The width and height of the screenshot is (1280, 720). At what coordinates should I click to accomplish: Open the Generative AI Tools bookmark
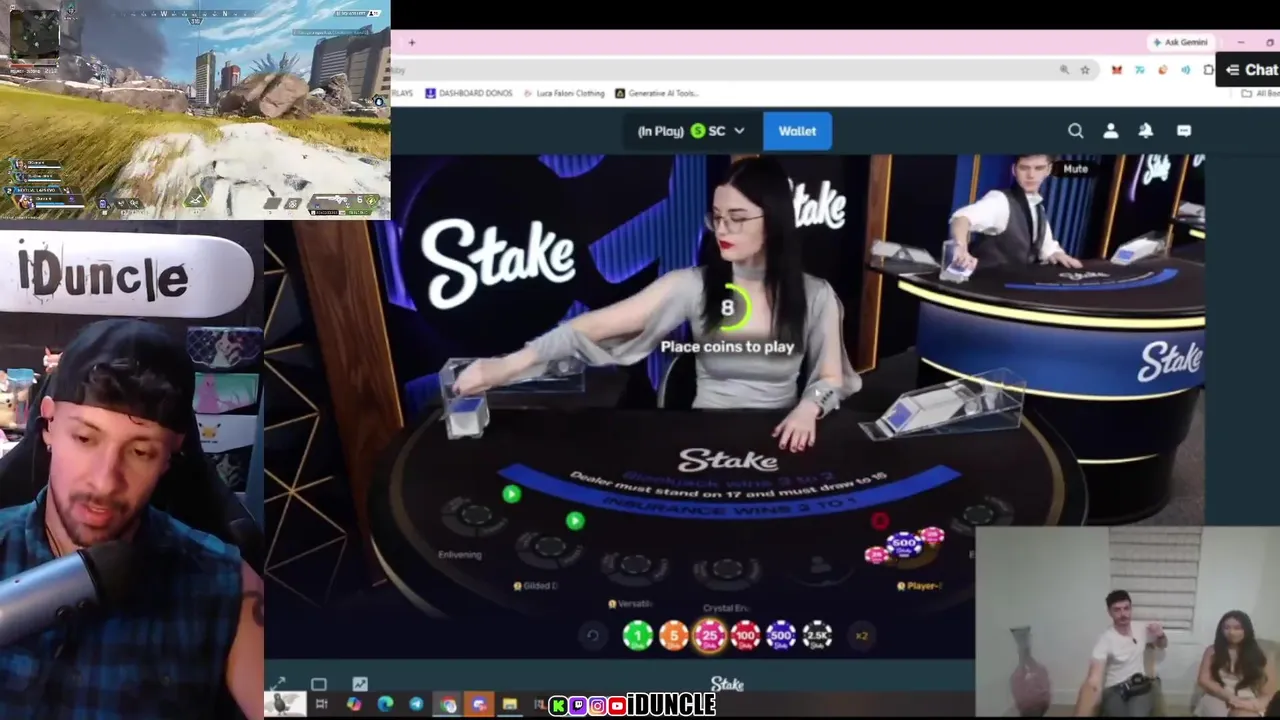tap(656, 93)
